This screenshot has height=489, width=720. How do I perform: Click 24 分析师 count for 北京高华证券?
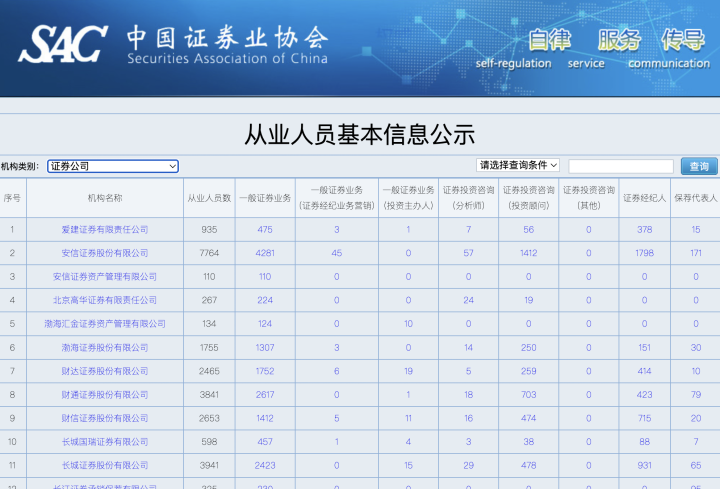(468, 300)
